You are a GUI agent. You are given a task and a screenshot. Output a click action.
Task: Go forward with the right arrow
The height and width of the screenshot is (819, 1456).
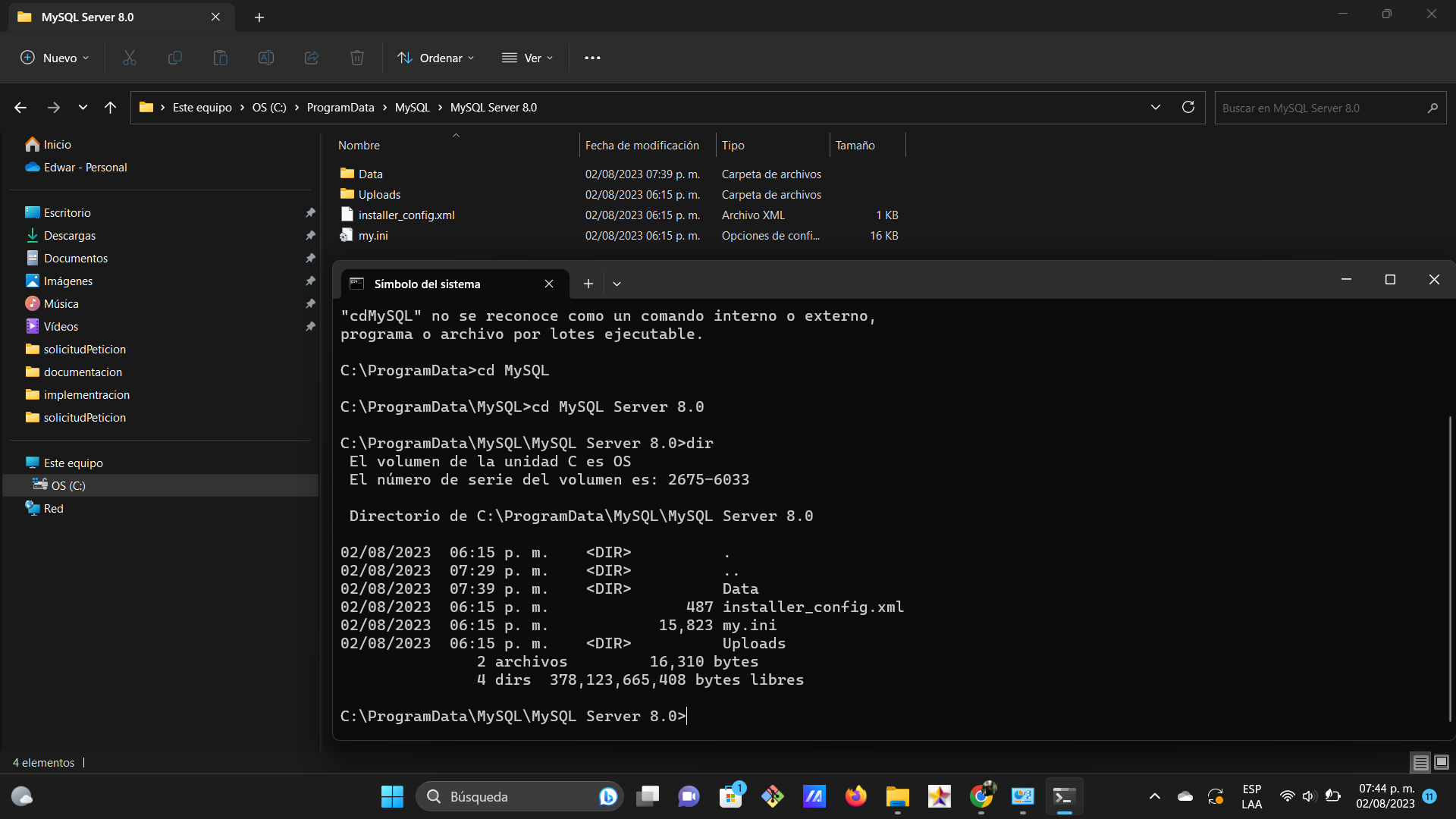point(53,108)
